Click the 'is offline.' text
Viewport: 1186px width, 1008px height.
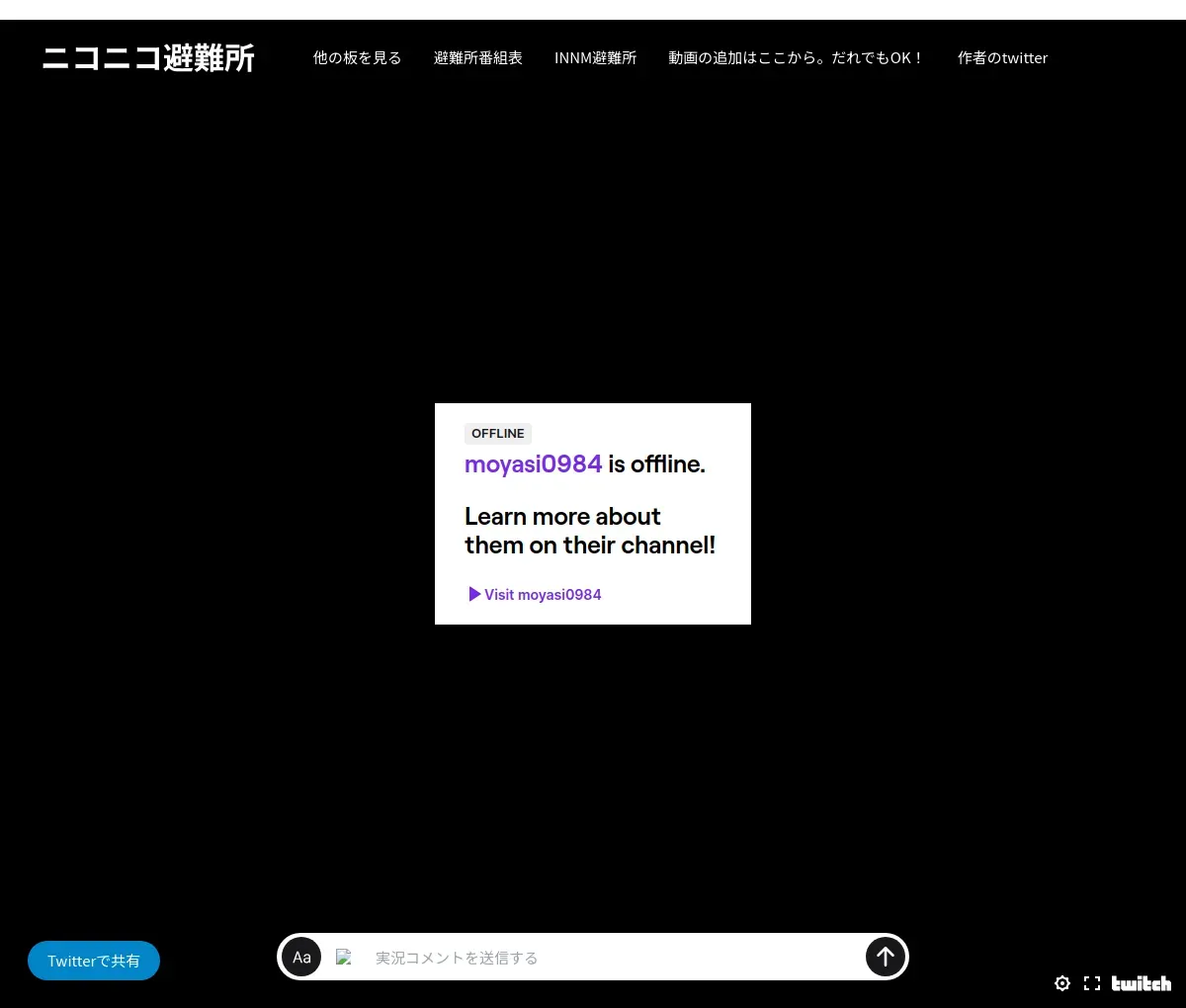657,464
